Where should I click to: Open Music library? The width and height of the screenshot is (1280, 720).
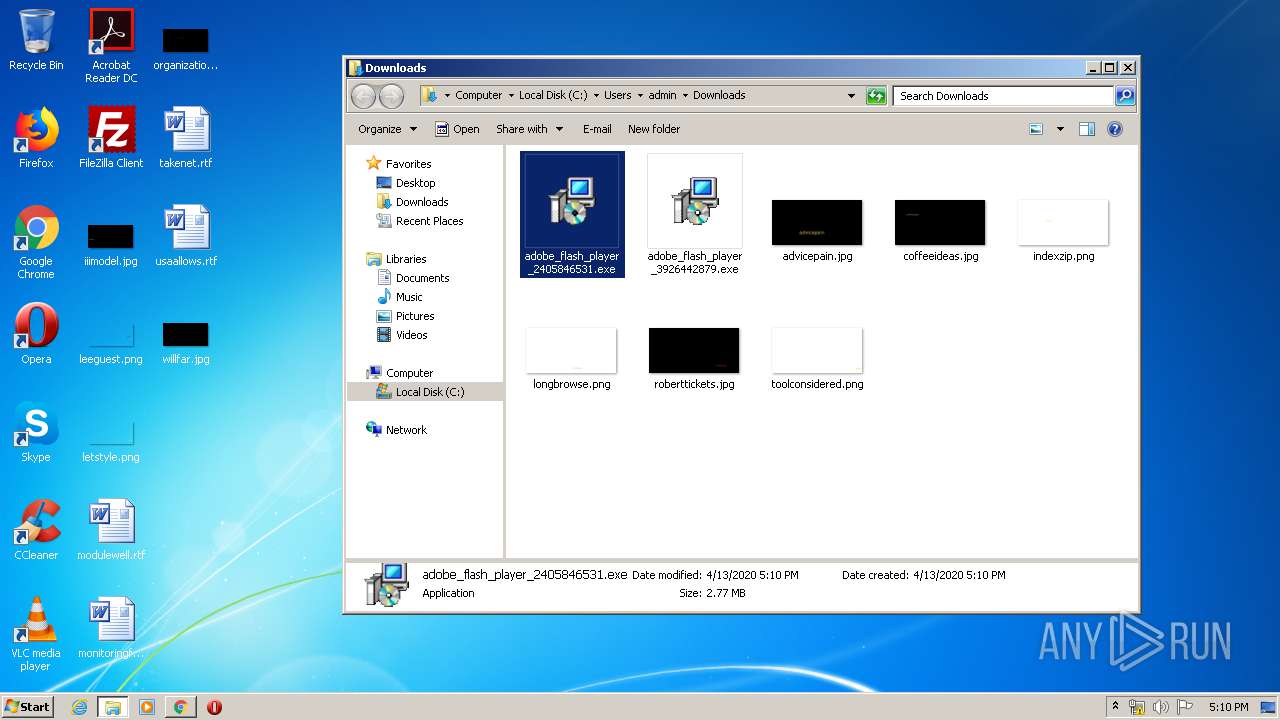[400, 297]
